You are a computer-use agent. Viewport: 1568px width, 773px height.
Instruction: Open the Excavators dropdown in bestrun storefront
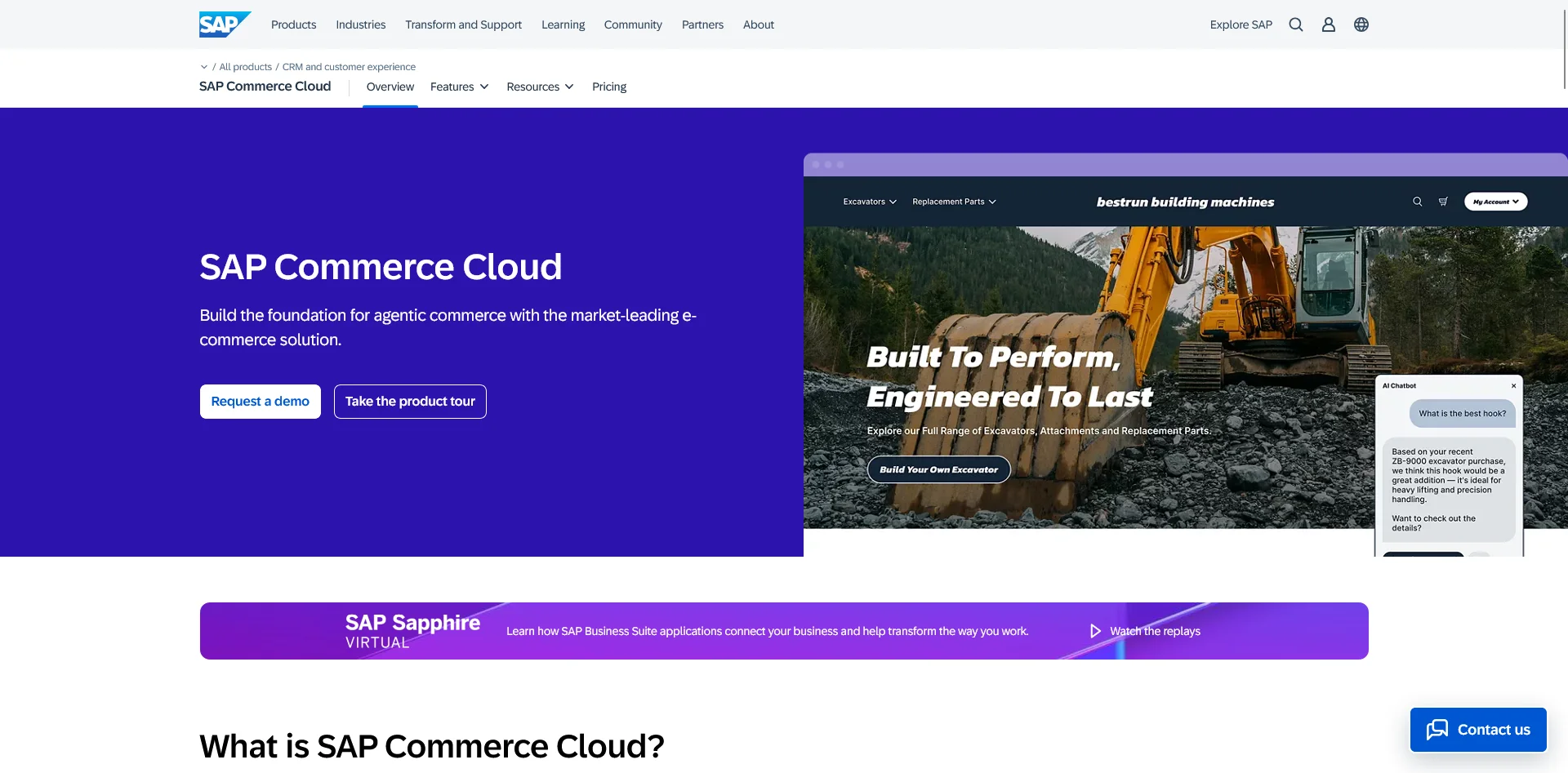[x=870, y=202]
